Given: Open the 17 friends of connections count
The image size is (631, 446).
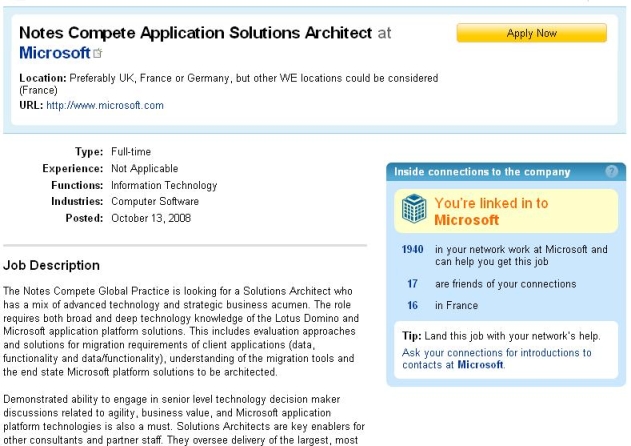Looking at the screenshot, I should 412,284.
